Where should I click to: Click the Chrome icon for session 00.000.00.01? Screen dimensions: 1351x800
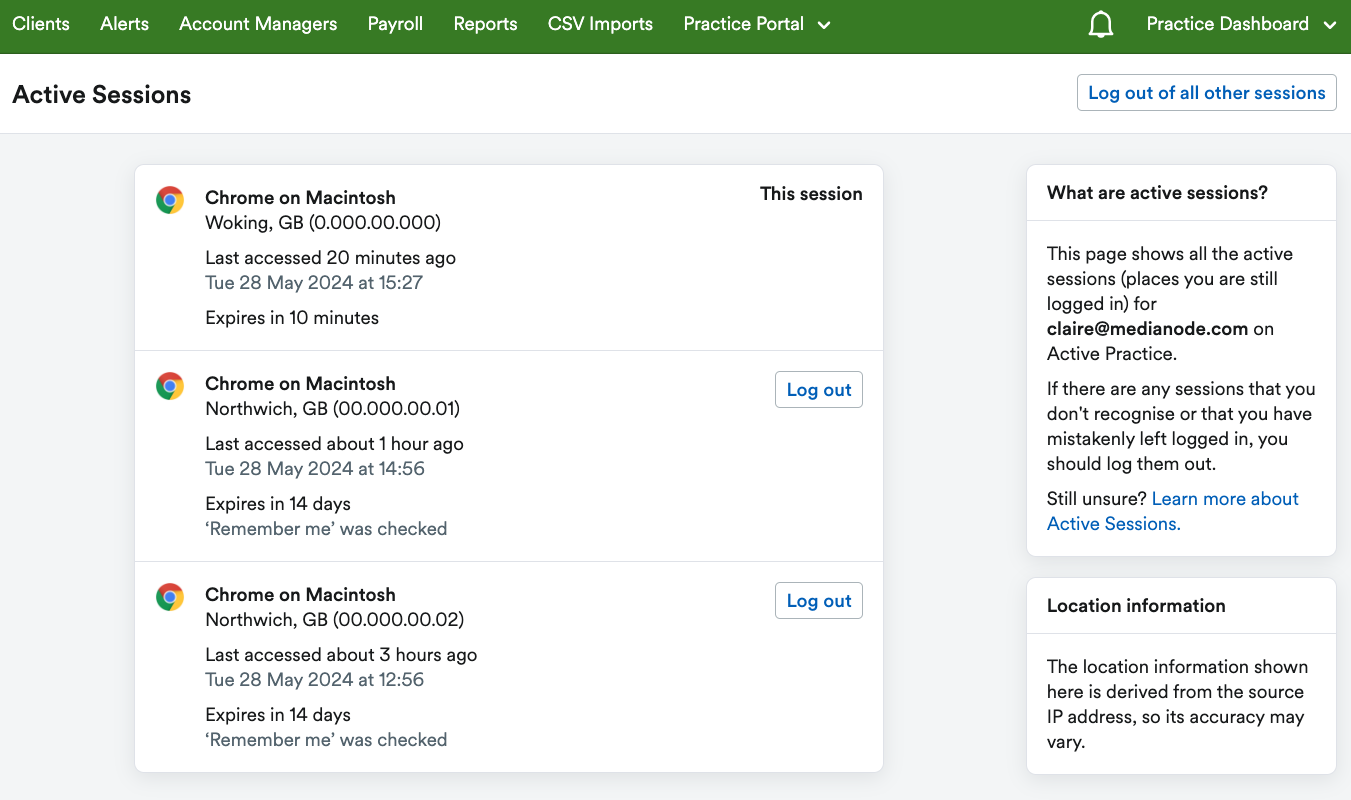pos(170,385)
